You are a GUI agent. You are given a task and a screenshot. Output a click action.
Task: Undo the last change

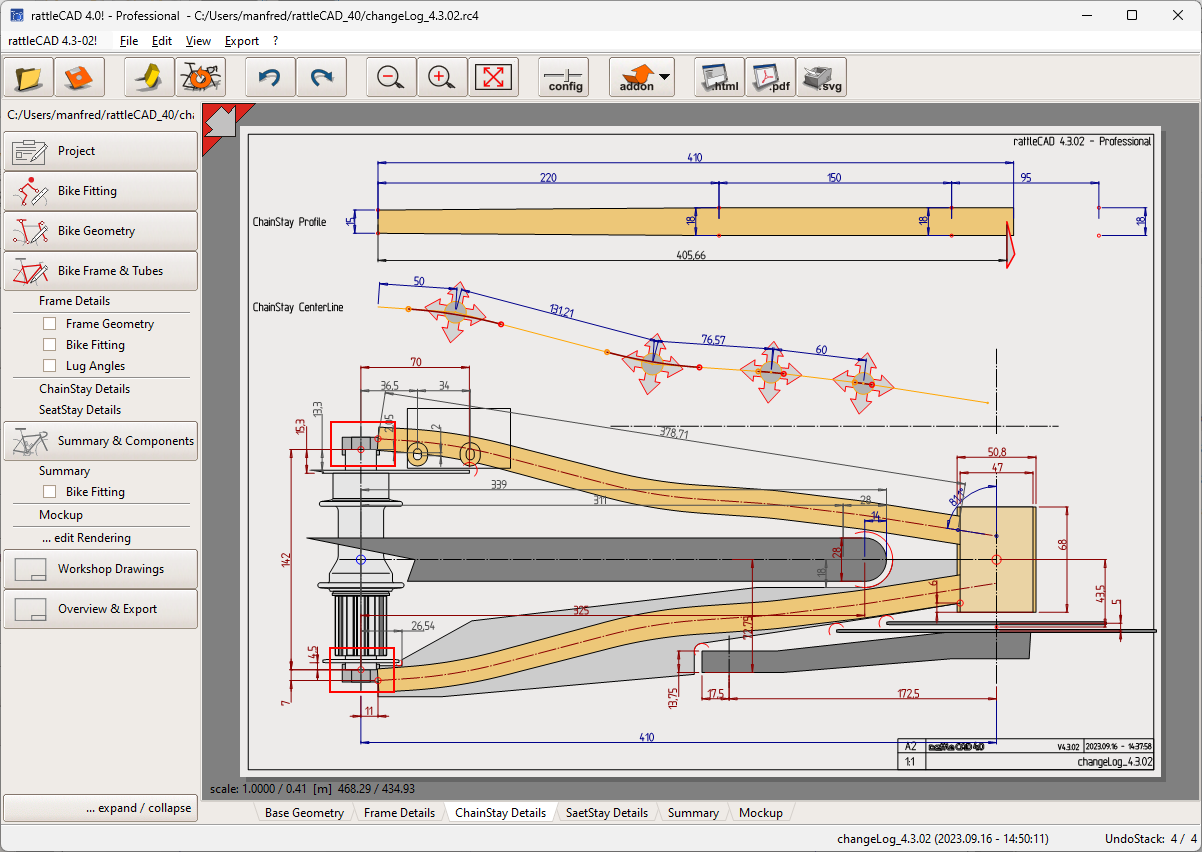pos(271,77)
